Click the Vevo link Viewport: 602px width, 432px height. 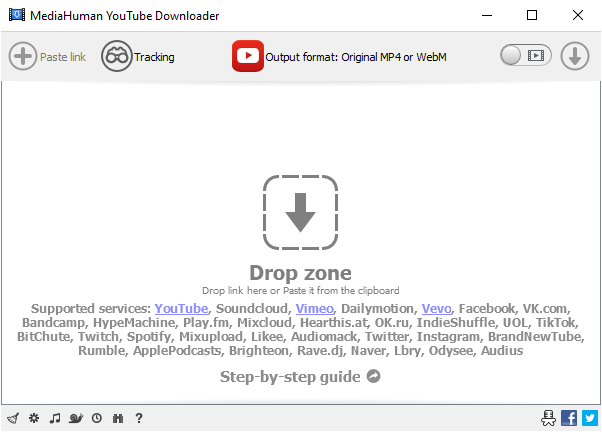click(436, 308)
